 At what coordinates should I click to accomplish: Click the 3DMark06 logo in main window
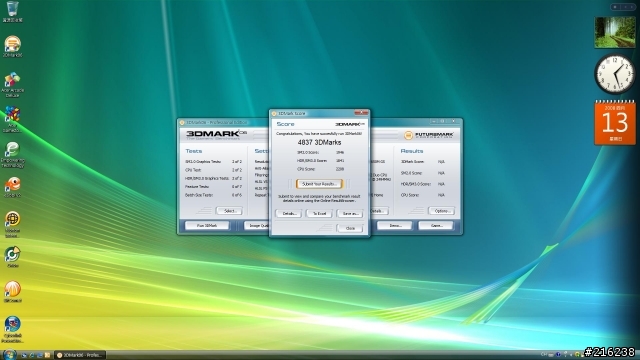(216, 135)
